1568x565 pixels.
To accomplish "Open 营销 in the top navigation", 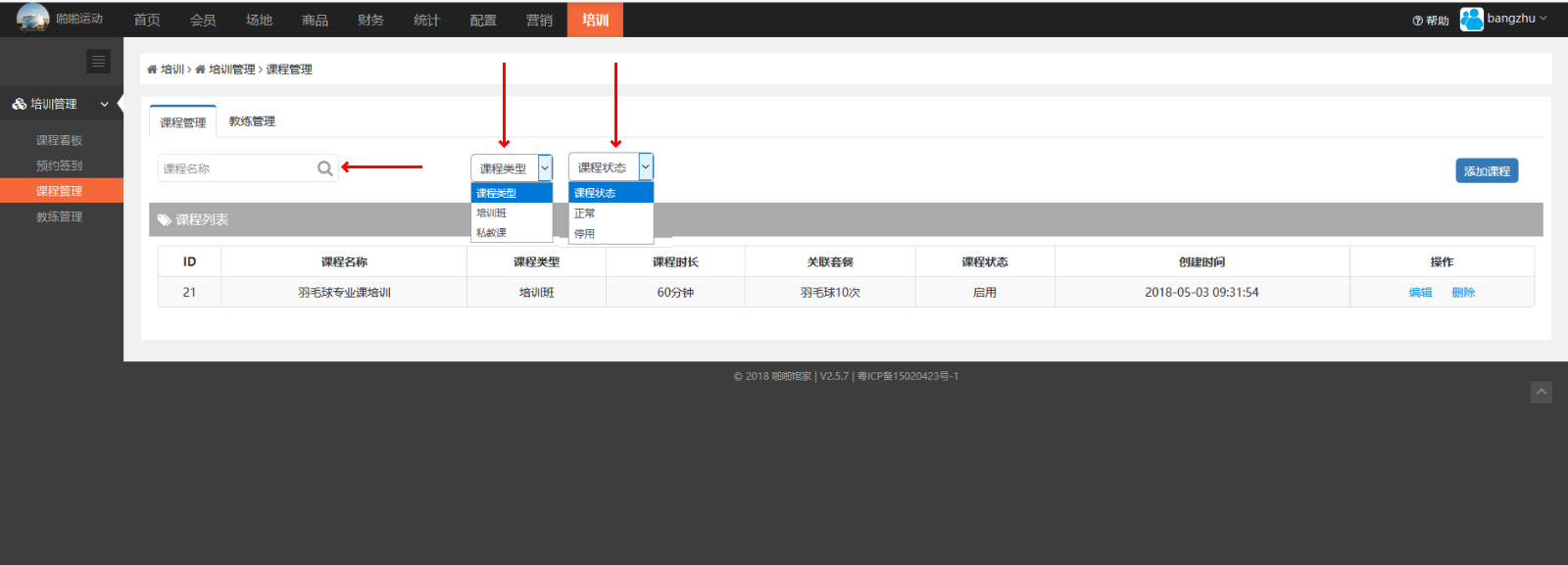I will pyautogui.click(x=539, y=20).
